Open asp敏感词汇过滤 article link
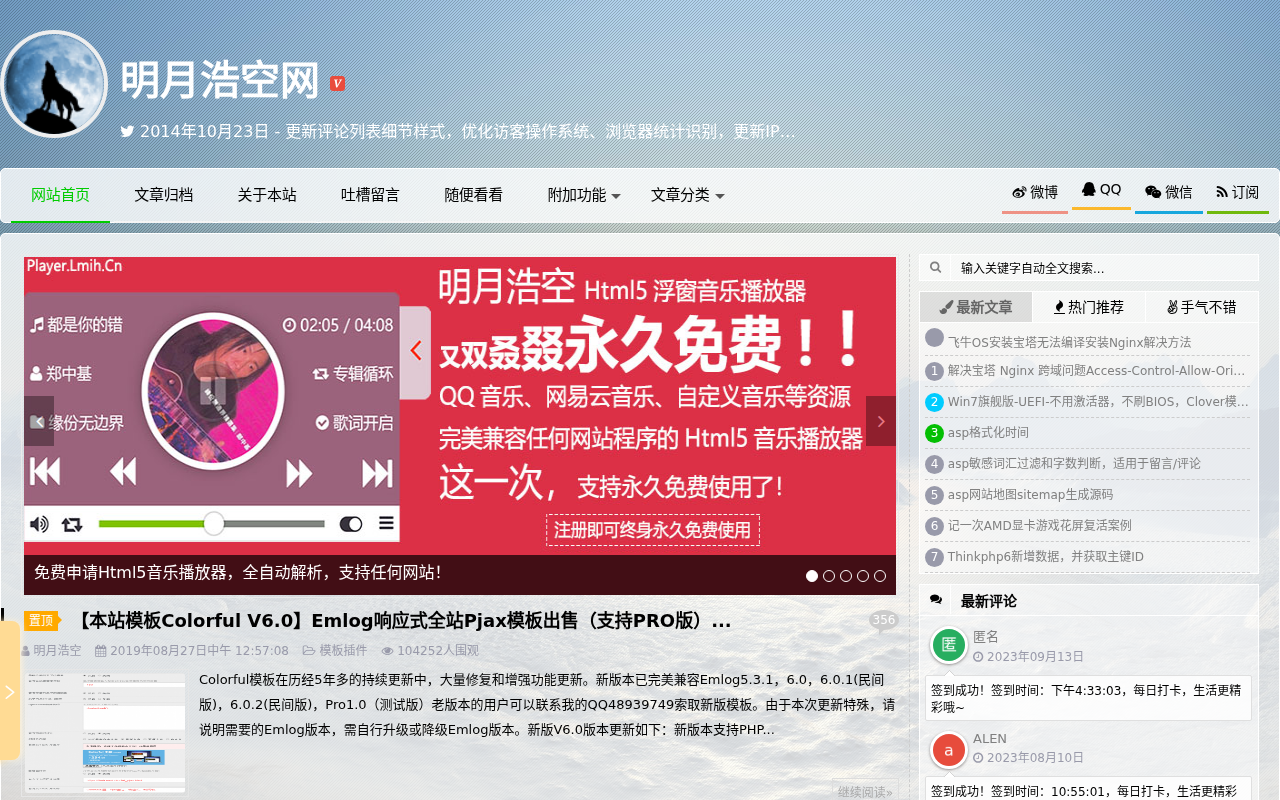The width and height of the screenshot is (1280, 800). pyautogui.click(x=1074, y=463)
